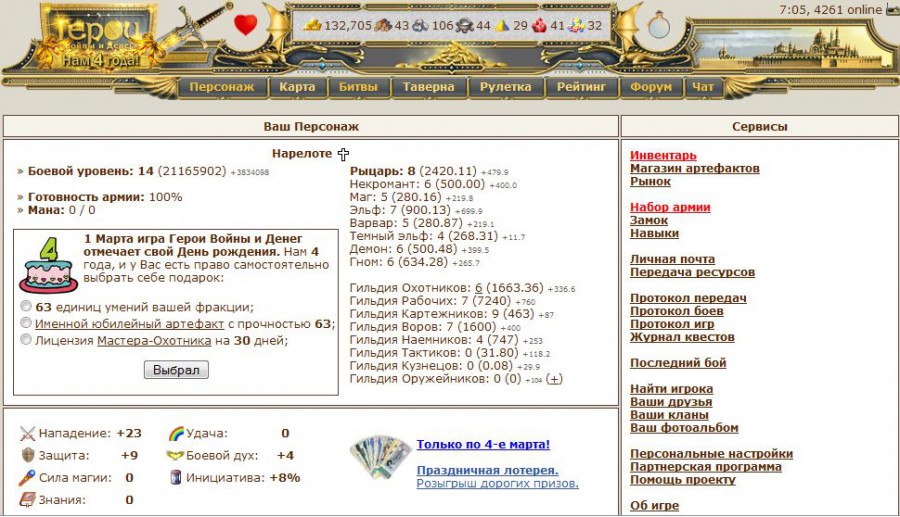The image size is (900, 517).
Task: Click the Только по 4-е марта link
Action: tap(483, 444)
